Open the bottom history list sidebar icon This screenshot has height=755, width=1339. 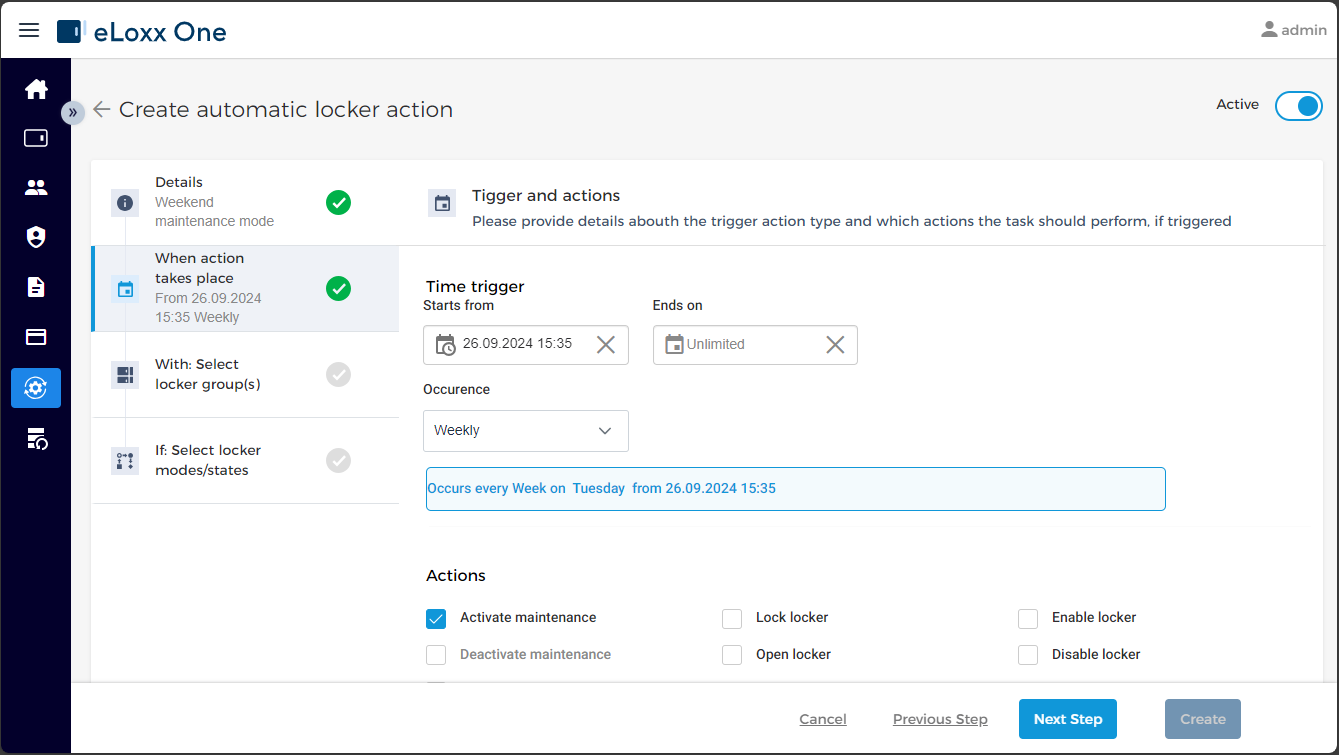[36, 438]
